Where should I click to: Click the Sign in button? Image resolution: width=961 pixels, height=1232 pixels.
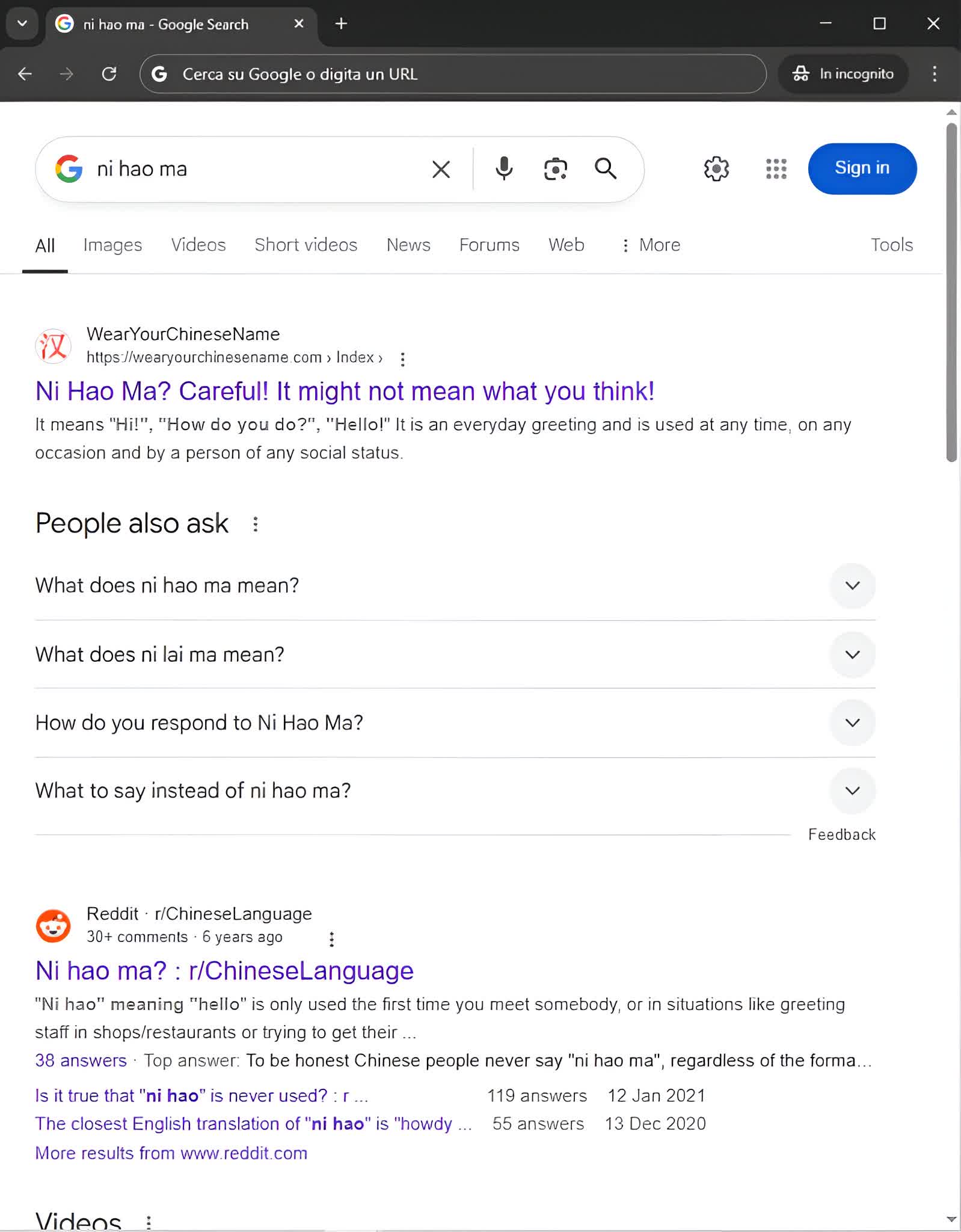click(862, 168)
